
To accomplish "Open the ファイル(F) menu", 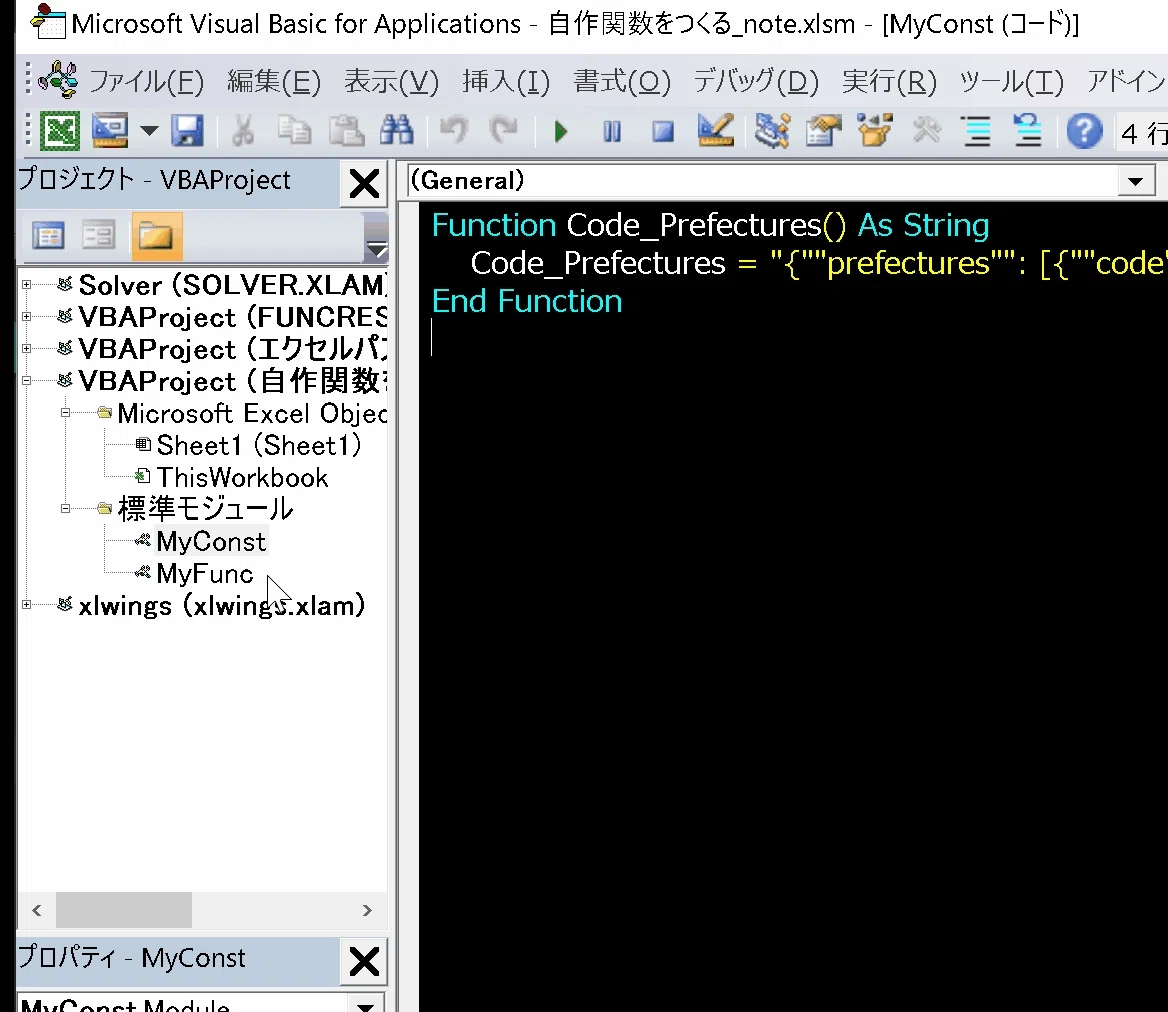I will (x=146, y=81).
